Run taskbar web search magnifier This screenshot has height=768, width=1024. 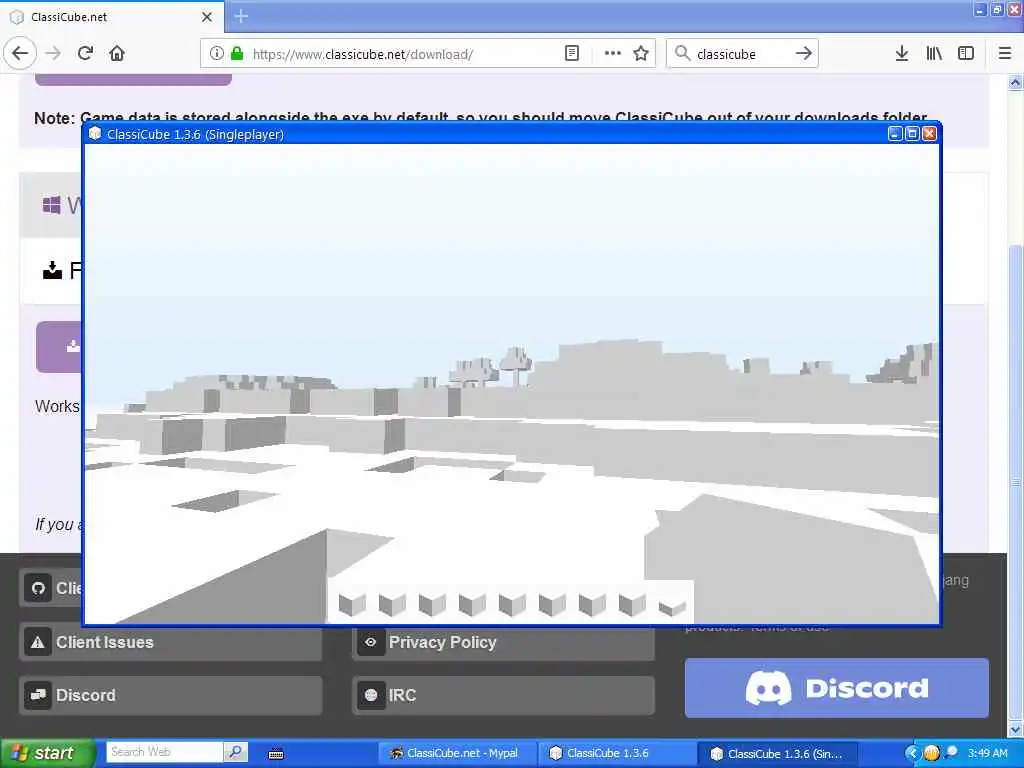coord(236,752)
